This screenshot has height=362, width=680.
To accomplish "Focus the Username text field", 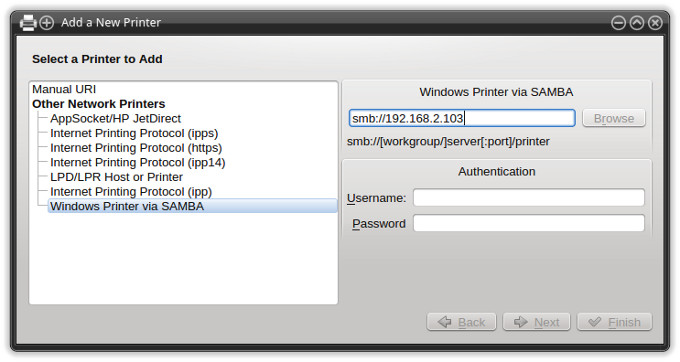I will click(x=529, y=198).
